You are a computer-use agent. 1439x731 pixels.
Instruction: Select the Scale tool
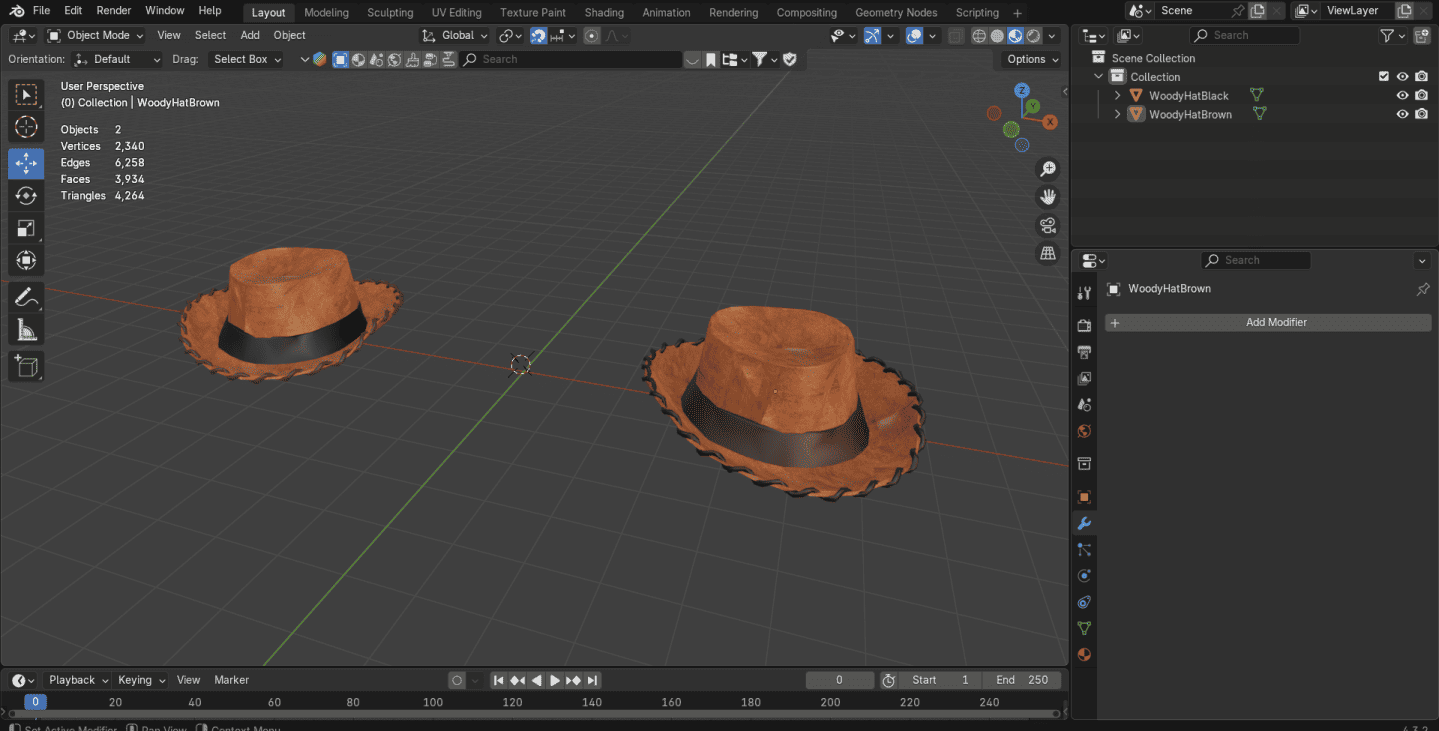[x=26, y=229]
